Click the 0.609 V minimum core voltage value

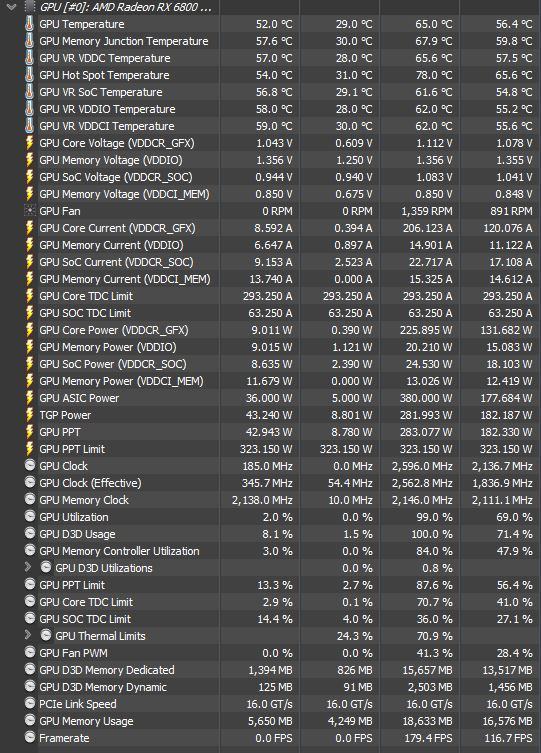(354, 143)
